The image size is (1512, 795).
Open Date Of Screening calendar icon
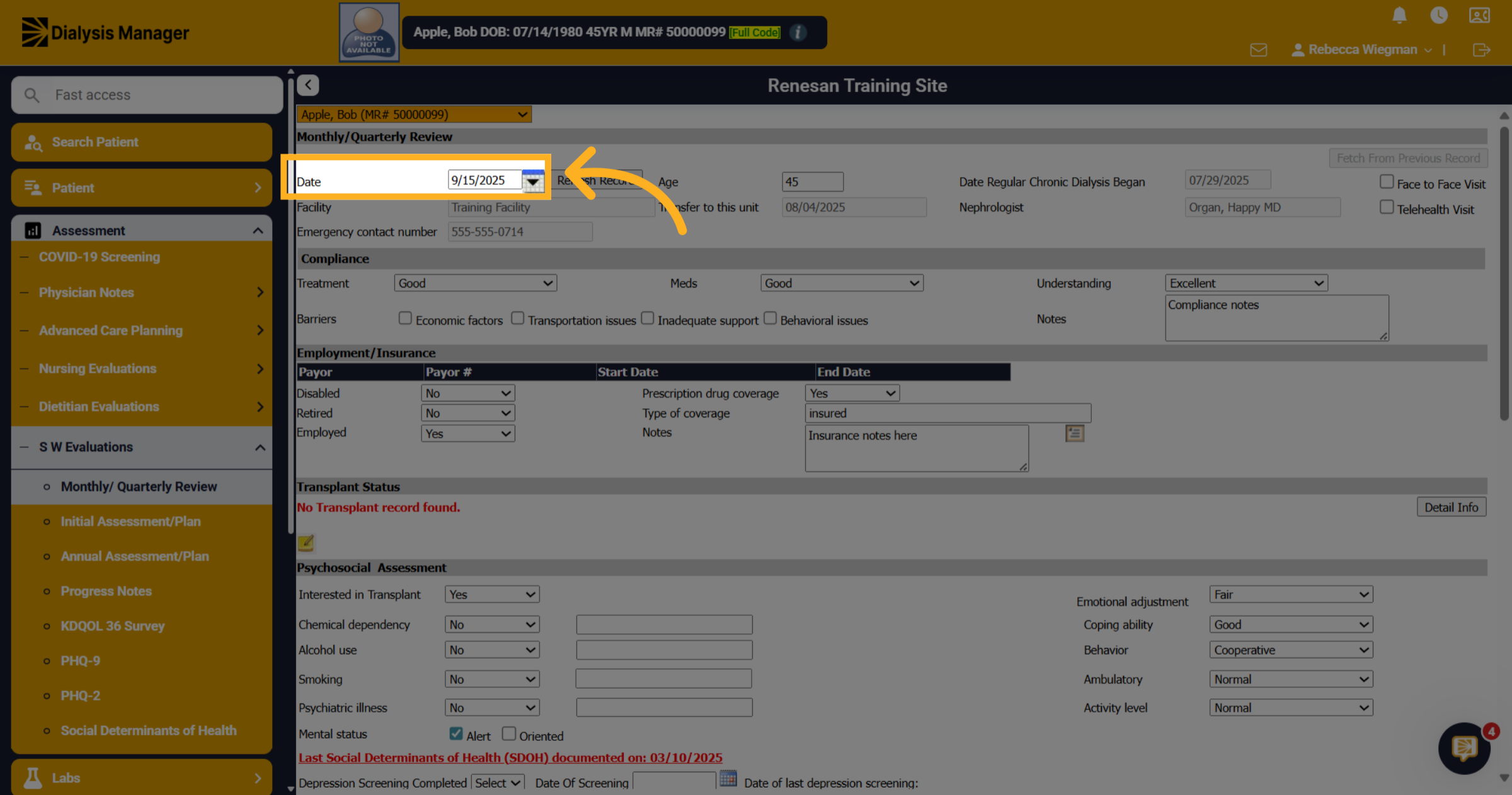pyautogui.click(x=728, y=779)
